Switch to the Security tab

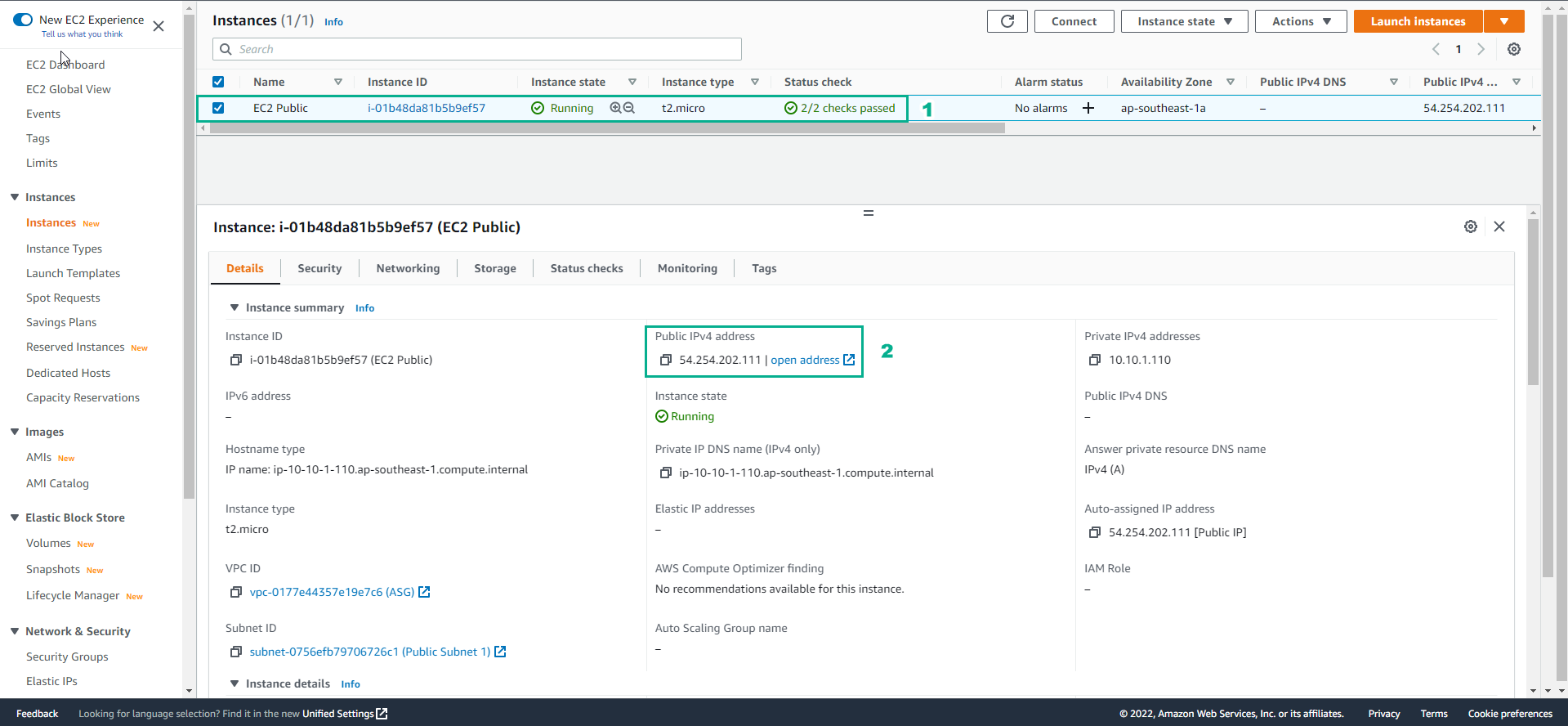[x=319, y=268]
